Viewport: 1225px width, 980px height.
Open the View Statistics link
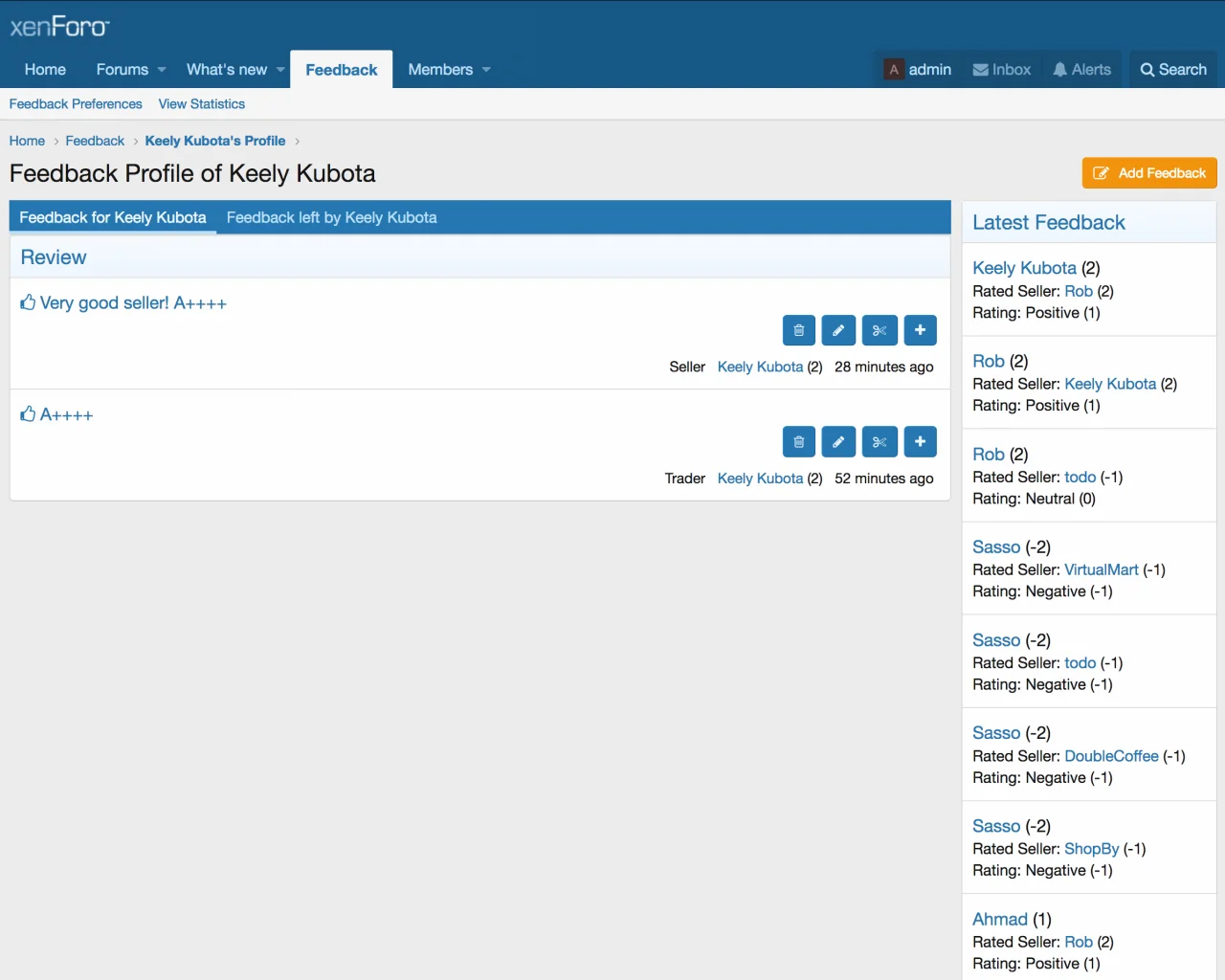(201, 104)
